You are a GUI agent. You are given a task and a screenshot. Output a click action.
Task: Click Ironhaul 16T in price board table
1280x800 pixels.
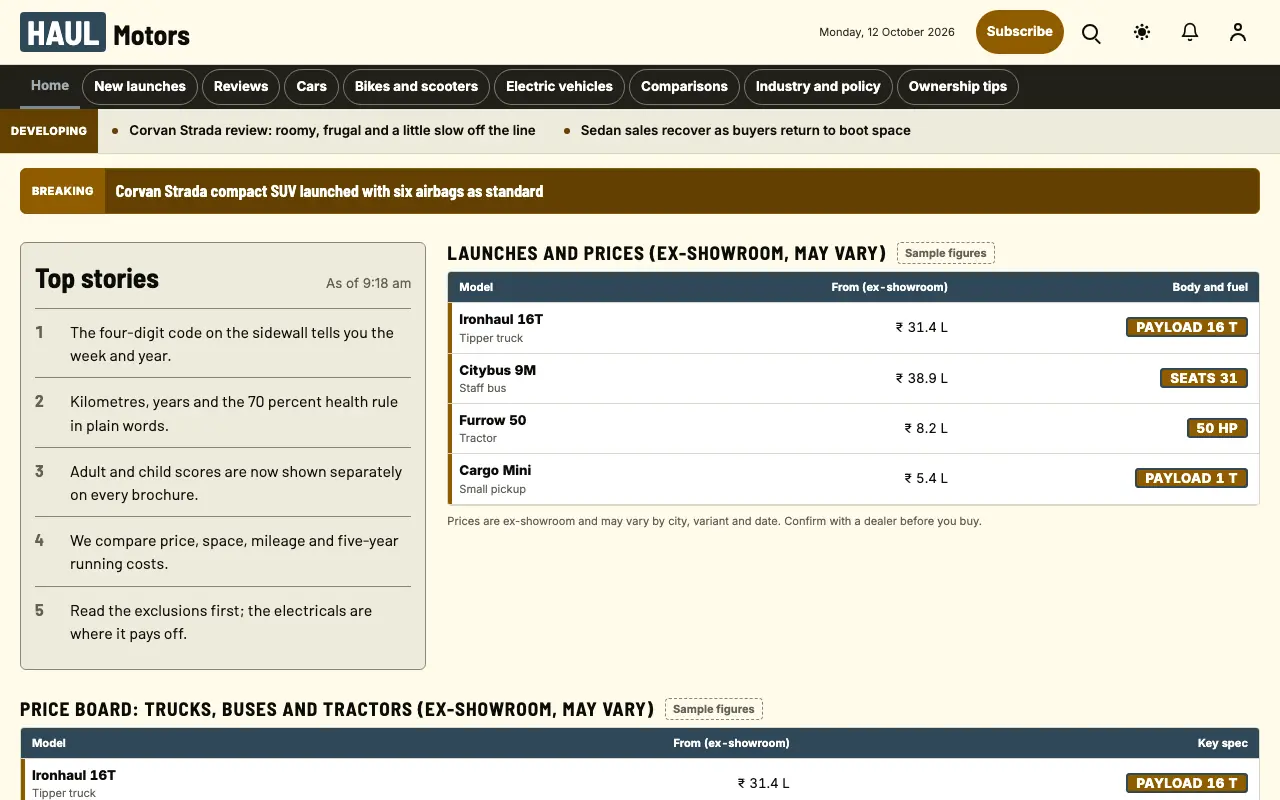[x=74, y=775]
